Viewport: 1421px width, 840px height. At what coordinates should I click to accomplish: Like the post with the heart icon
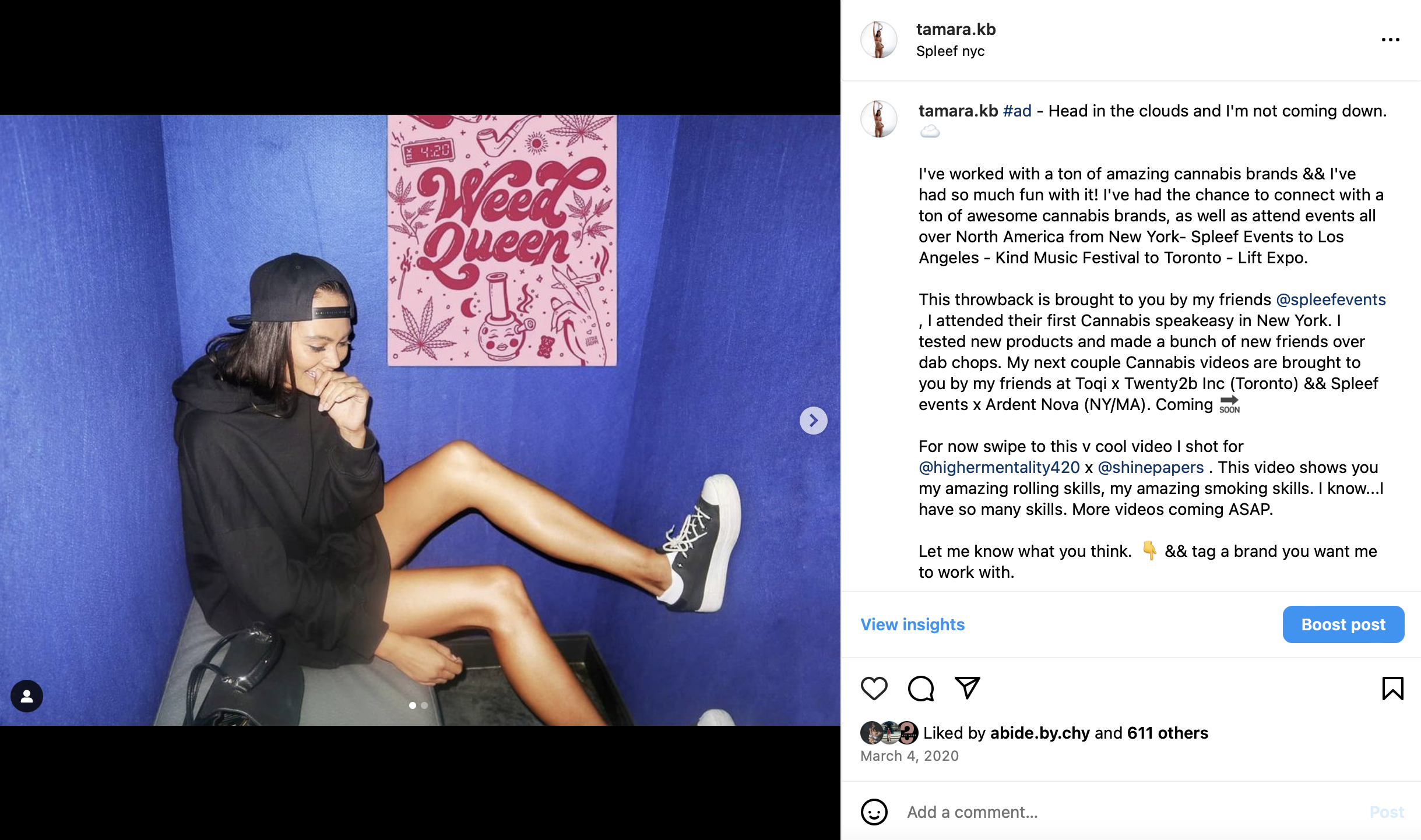point(874,689)
